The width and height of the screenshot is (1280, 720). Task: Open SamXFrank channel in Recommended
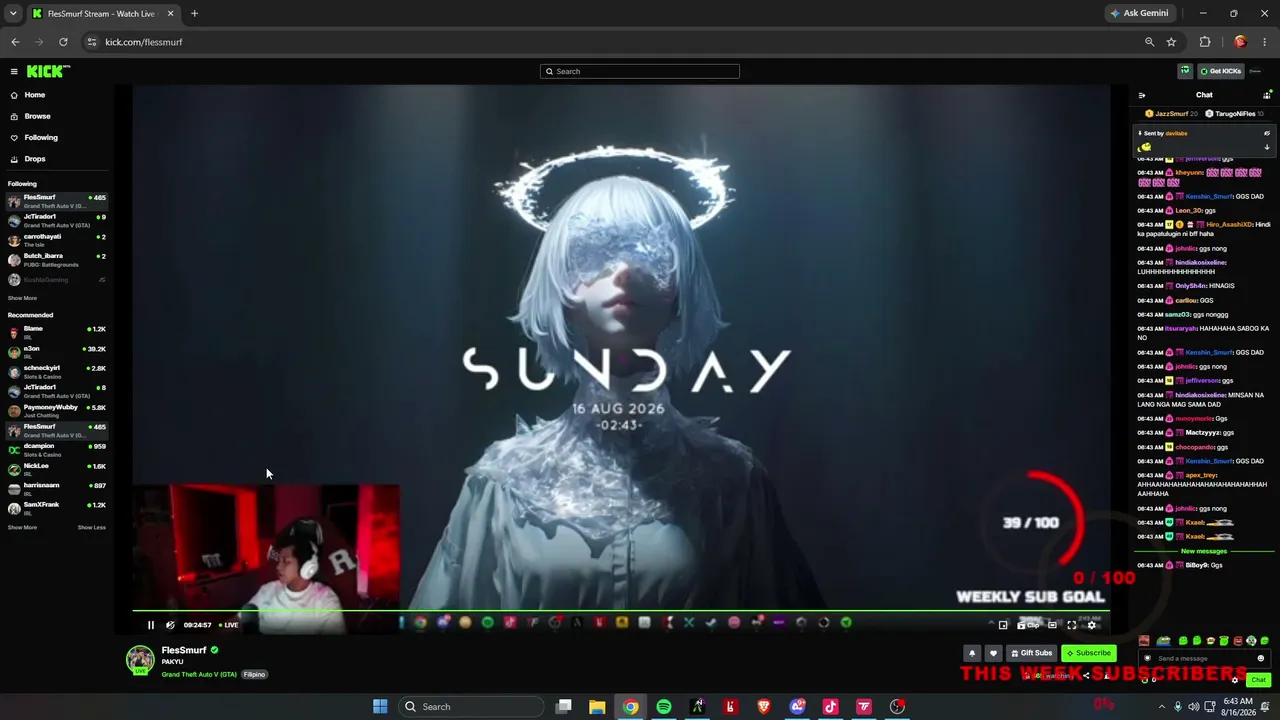point(57,508)
